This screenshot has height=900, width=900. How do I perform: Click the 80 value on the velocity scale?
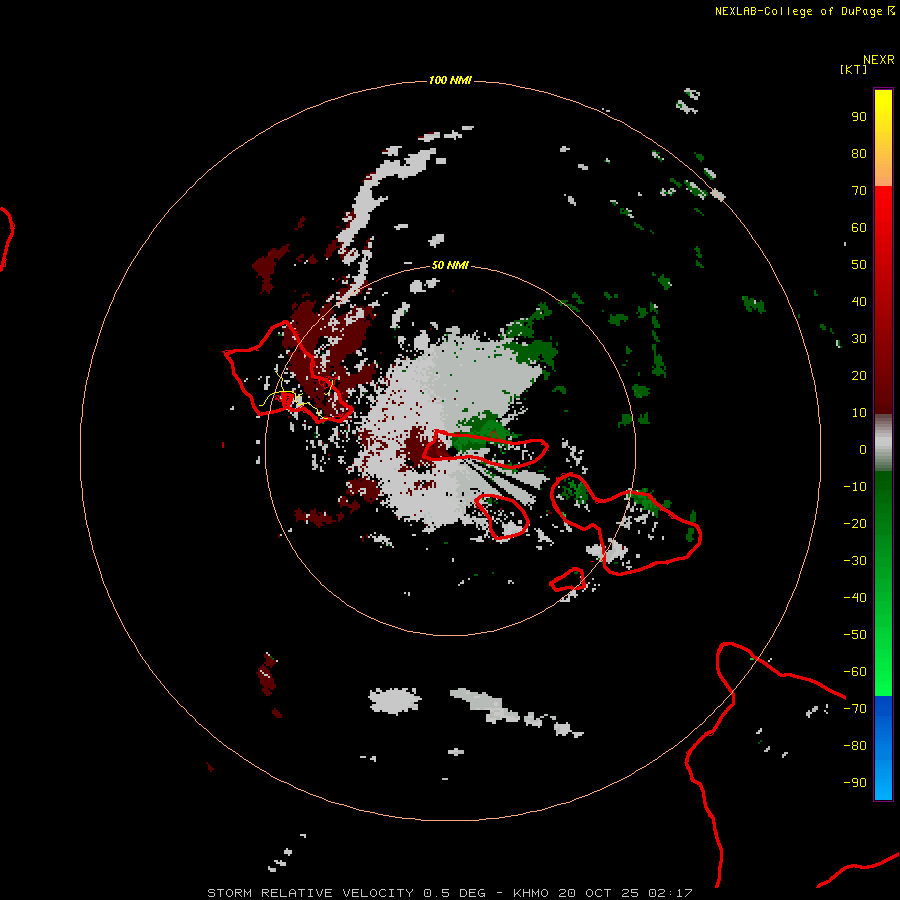(859, 154)
